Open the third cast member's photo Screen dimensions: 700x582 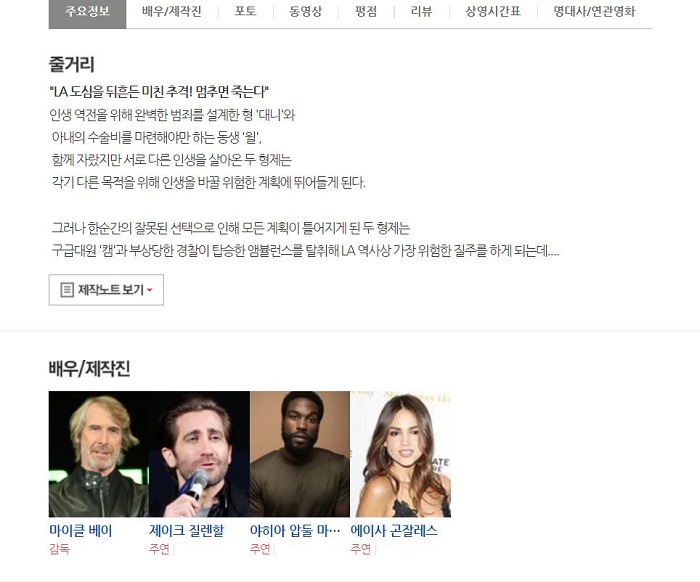[300, 454]
